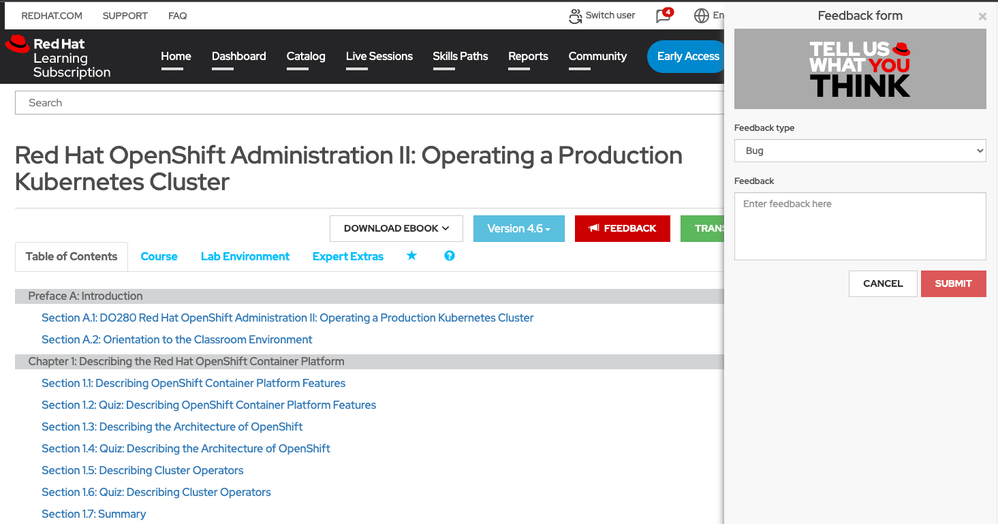Cancel the feedback form
This screenshot has height=524, width=998.
tap(883, 284)
